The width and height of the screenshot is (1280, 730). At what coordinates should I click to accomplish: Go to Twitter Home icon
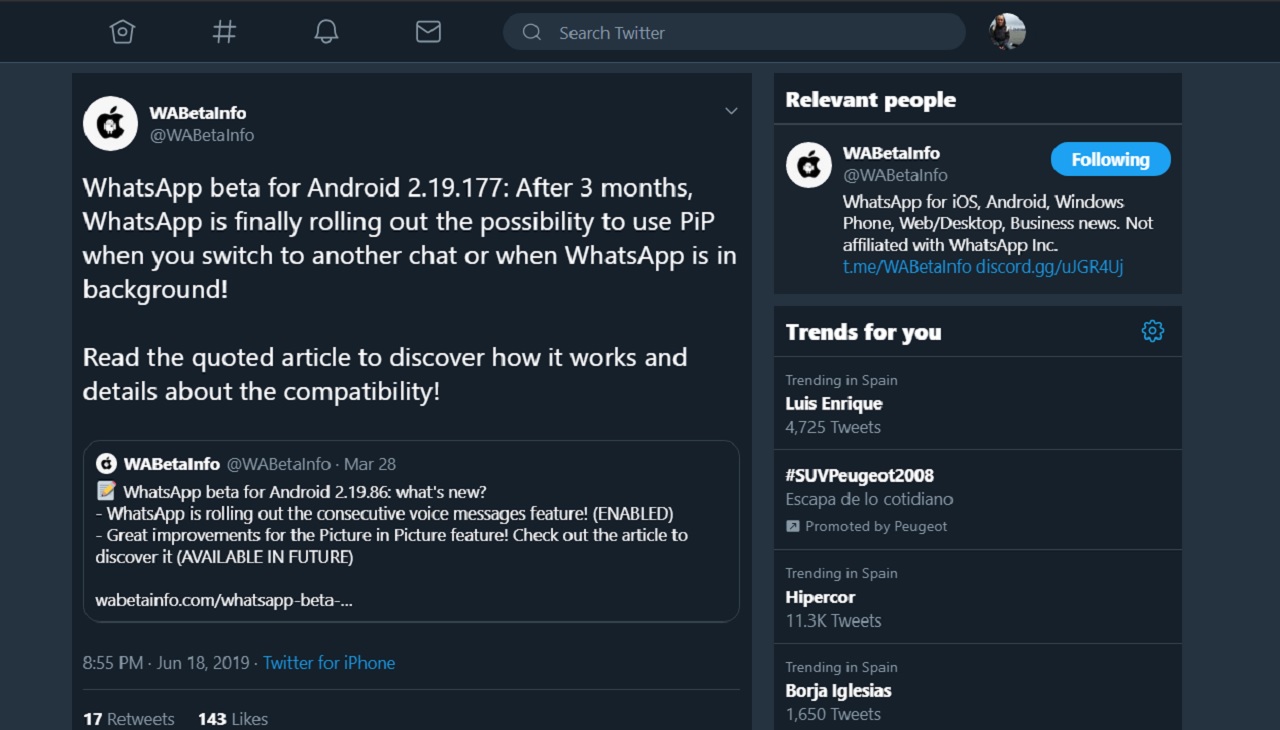(x=122, y=32)
